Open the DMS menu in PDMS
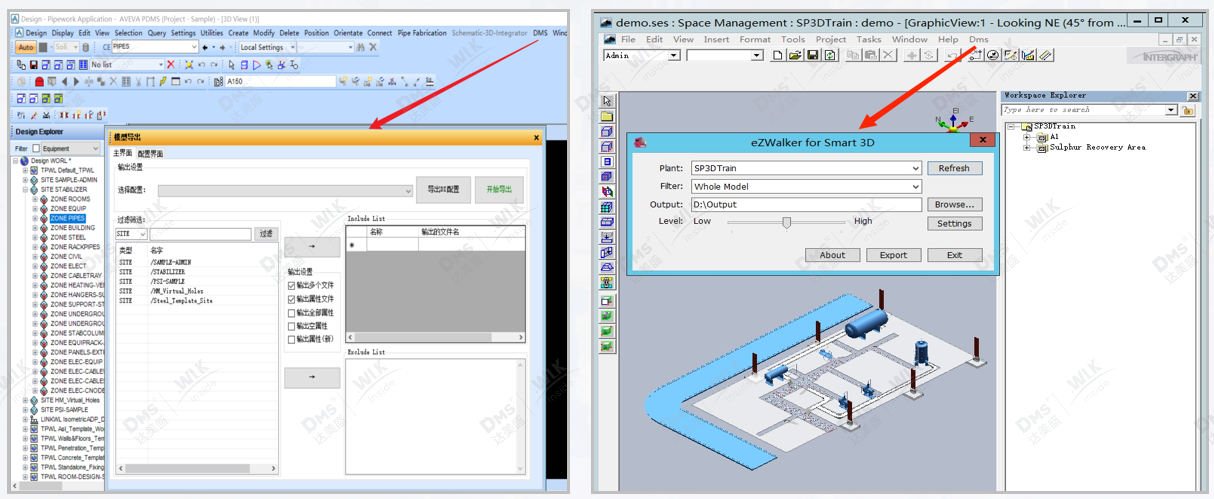The image size is (1214, 499). pyautogui.click(x=540, y=33)
